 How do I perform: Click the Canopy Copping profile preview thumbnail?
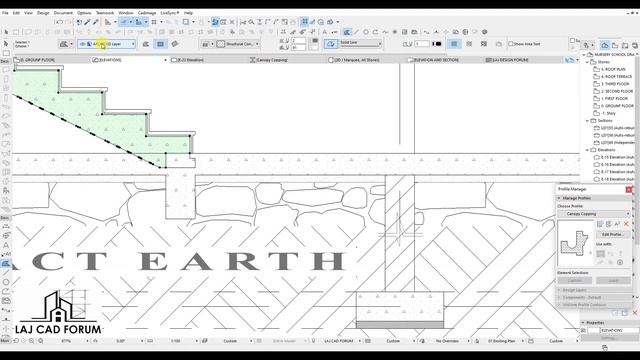tap(575, 244)
